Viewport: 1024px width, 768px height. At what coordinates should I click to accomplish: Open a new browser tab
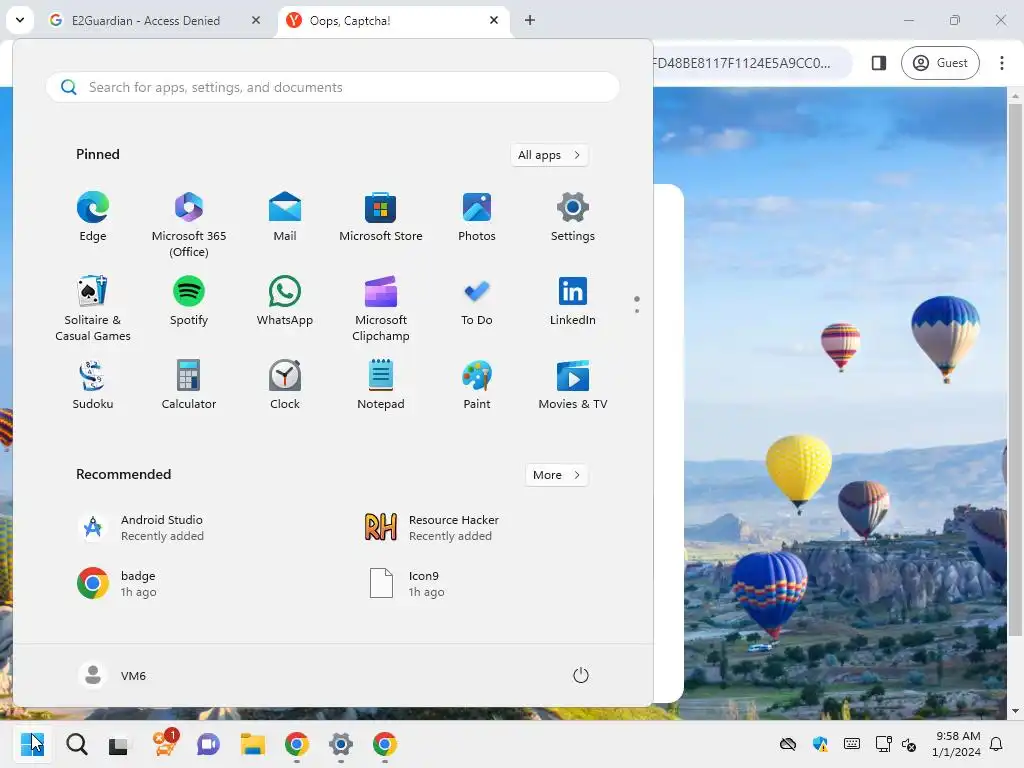[530, 20]
